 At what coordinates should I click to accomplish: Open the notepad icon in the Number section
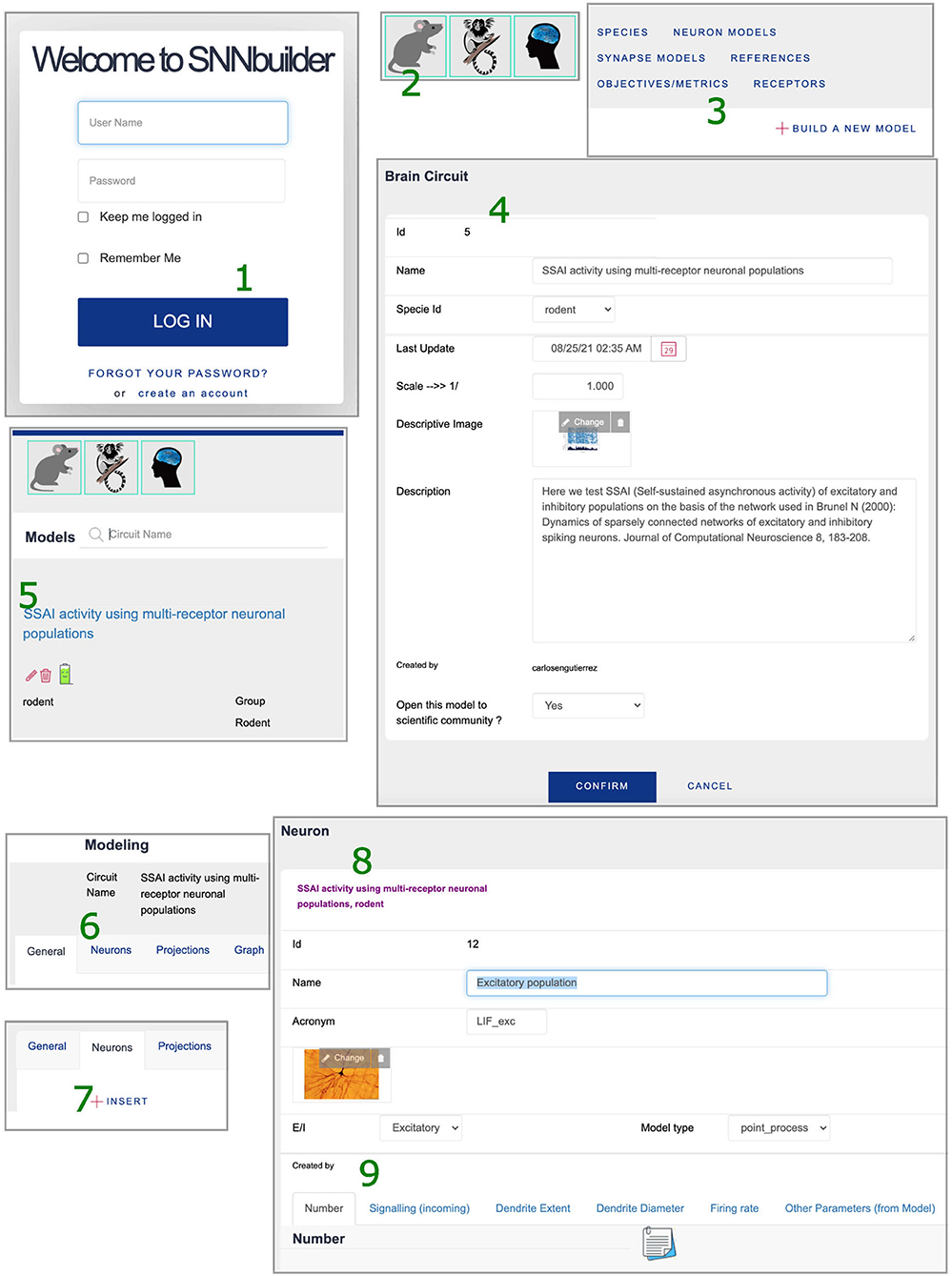(x=658, y=1243)
